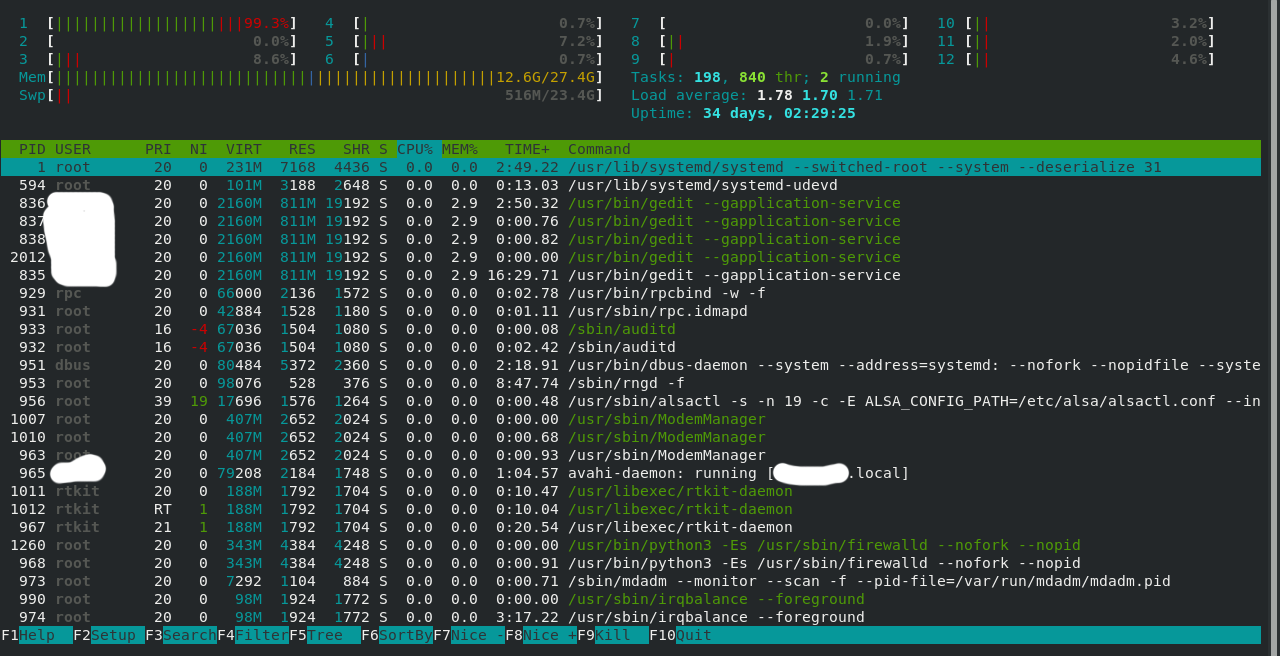Open F6 SortBy options
Viewport: 1280px width, 656px height.
[x=397, y=635]
